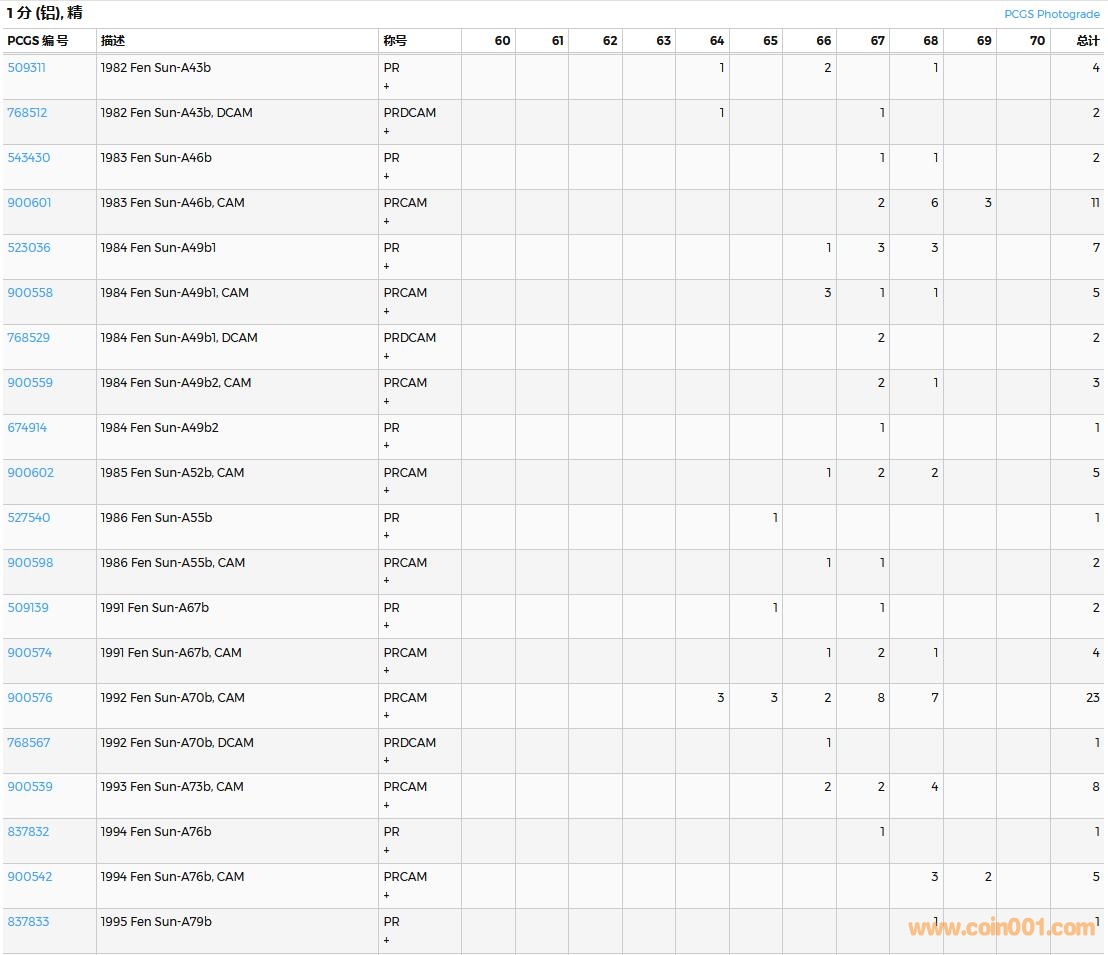This screenshot has height=955, width=1108.
Task: Expand plus grades for 1985 Fen Sun-A52b, CAM
Action: point(387,491)
